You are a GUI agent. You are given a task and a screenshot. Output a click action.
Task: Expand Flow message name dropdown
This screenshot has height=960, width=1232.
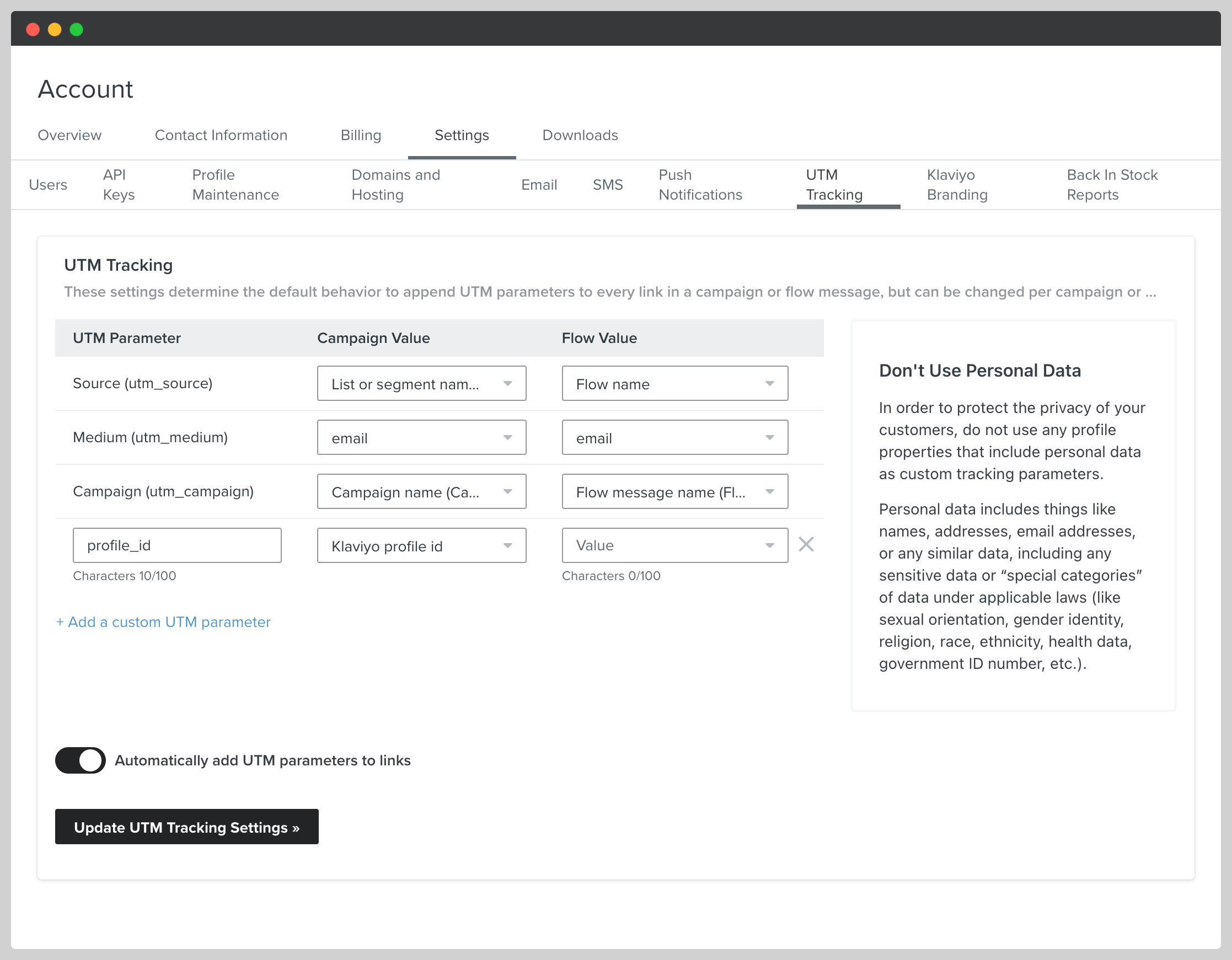(x=674, y=492)
